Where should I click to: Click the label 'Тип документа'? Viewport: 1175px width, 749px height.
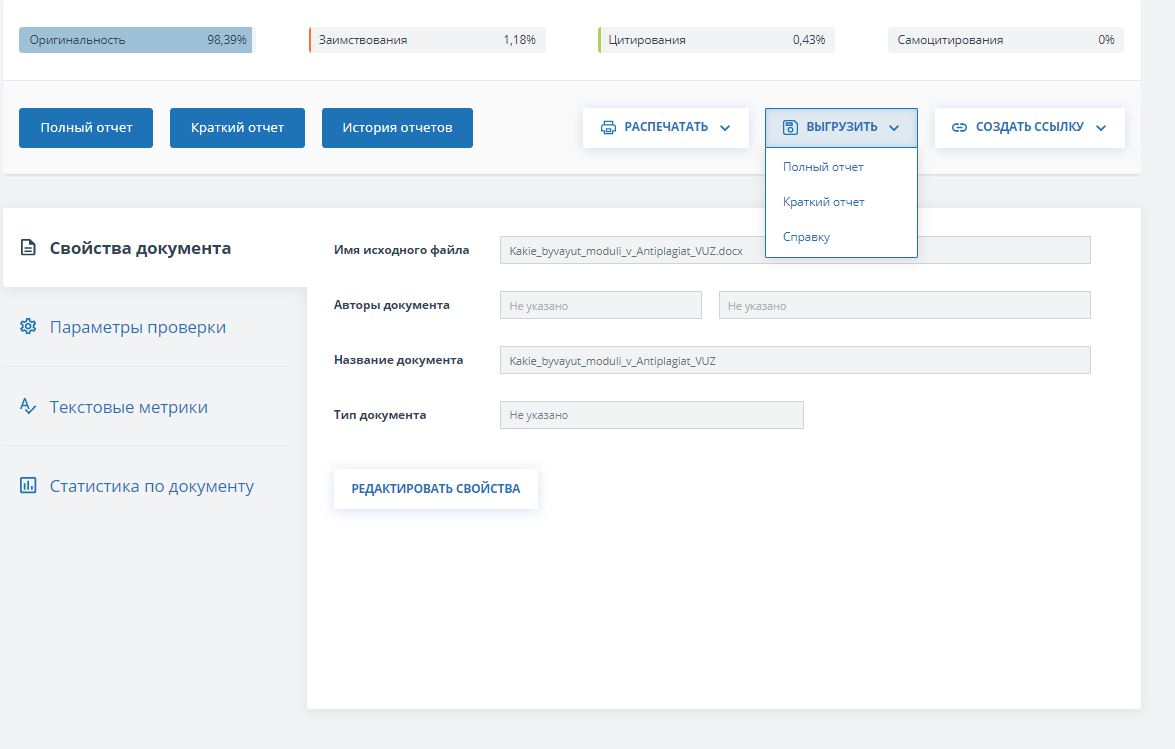click(380, 415)
